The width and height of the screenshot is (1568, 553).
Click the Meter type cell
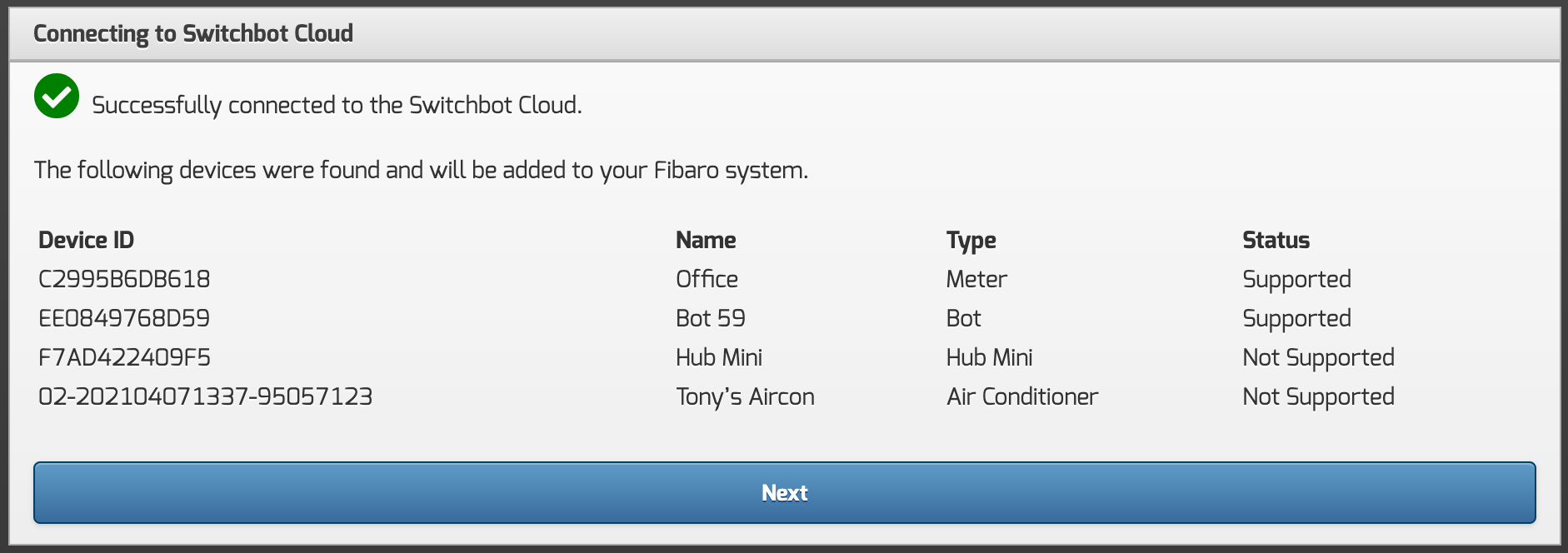976,279
